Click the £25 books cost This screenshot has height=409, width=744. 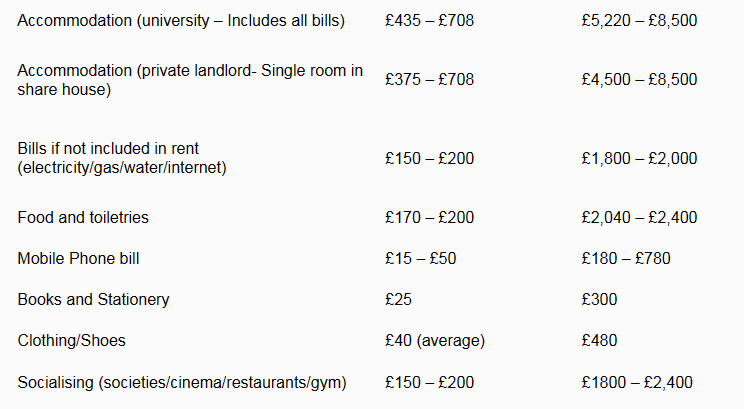(398, 299)
